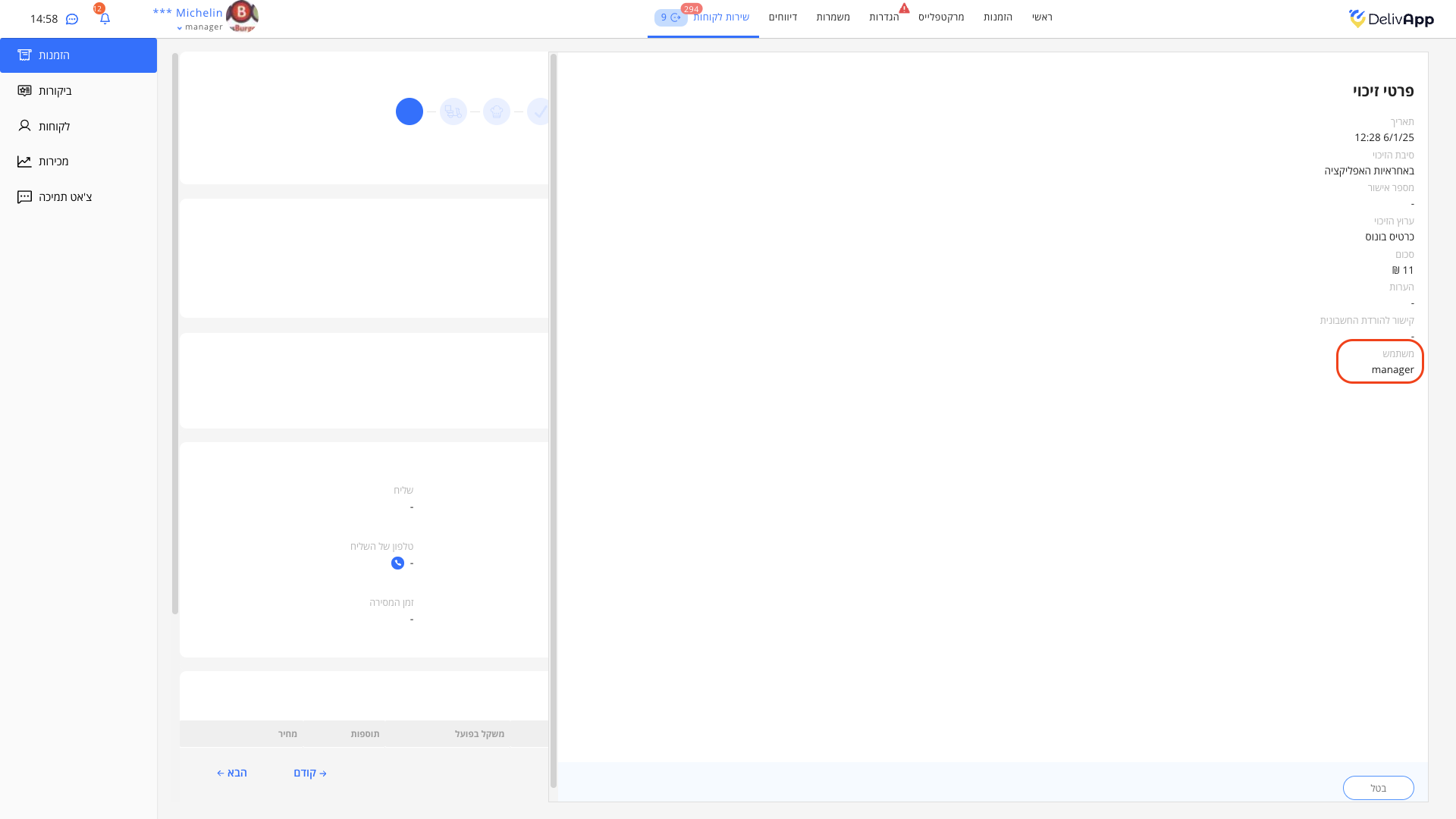Click the blue '9' pill badge with the arrow icon

click(670, 17)
